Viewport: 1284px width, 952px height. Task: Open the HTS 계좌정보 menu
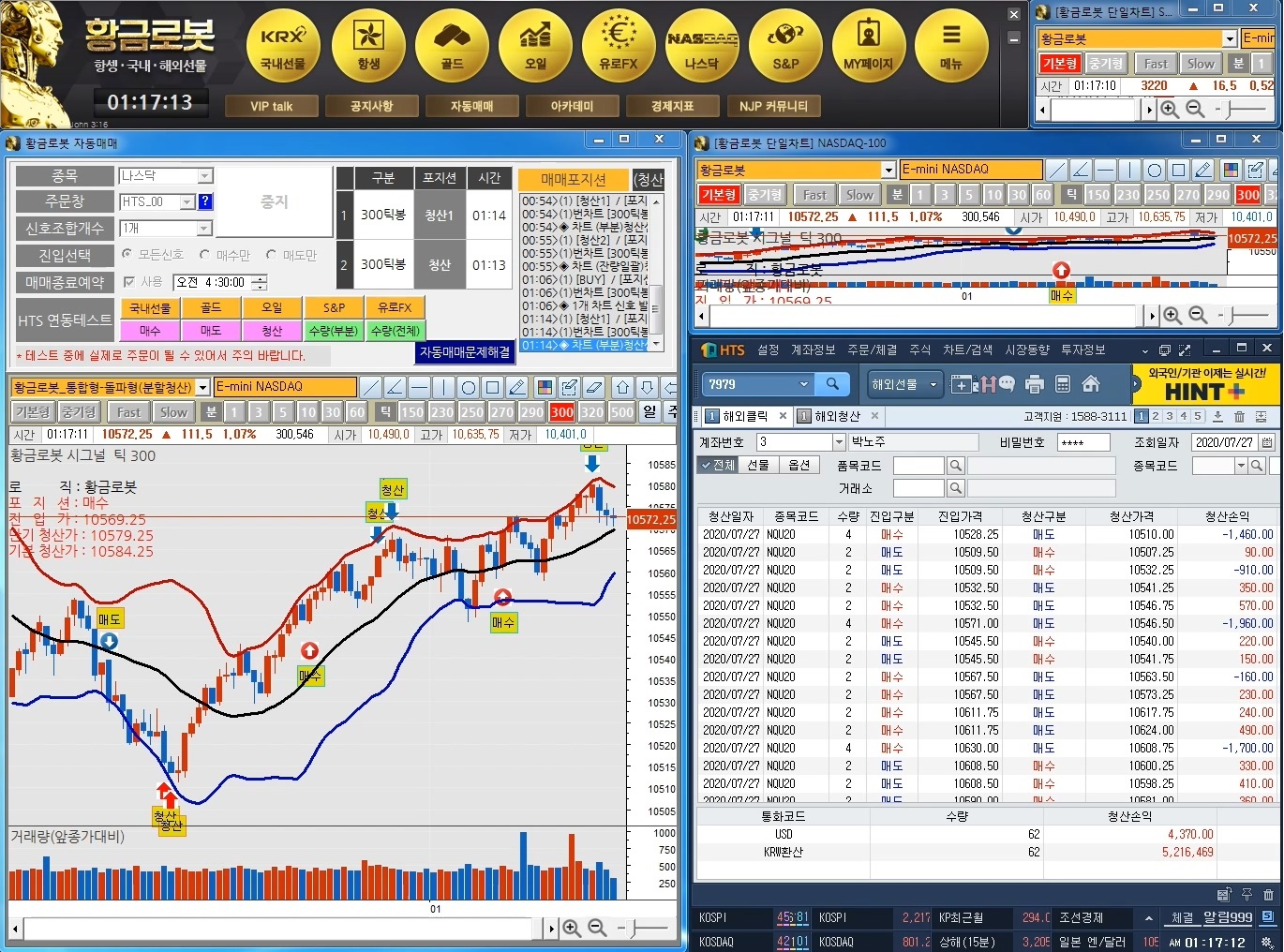pos(813,350)
